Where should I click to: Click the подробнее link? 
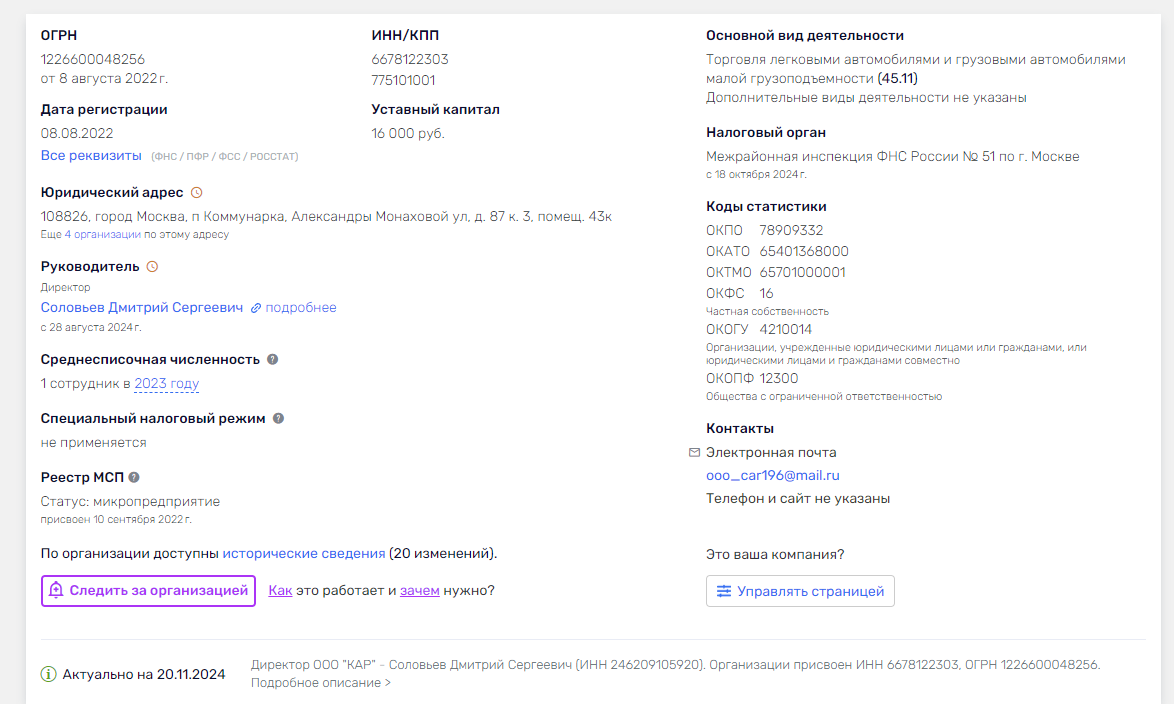pos(301,308)
